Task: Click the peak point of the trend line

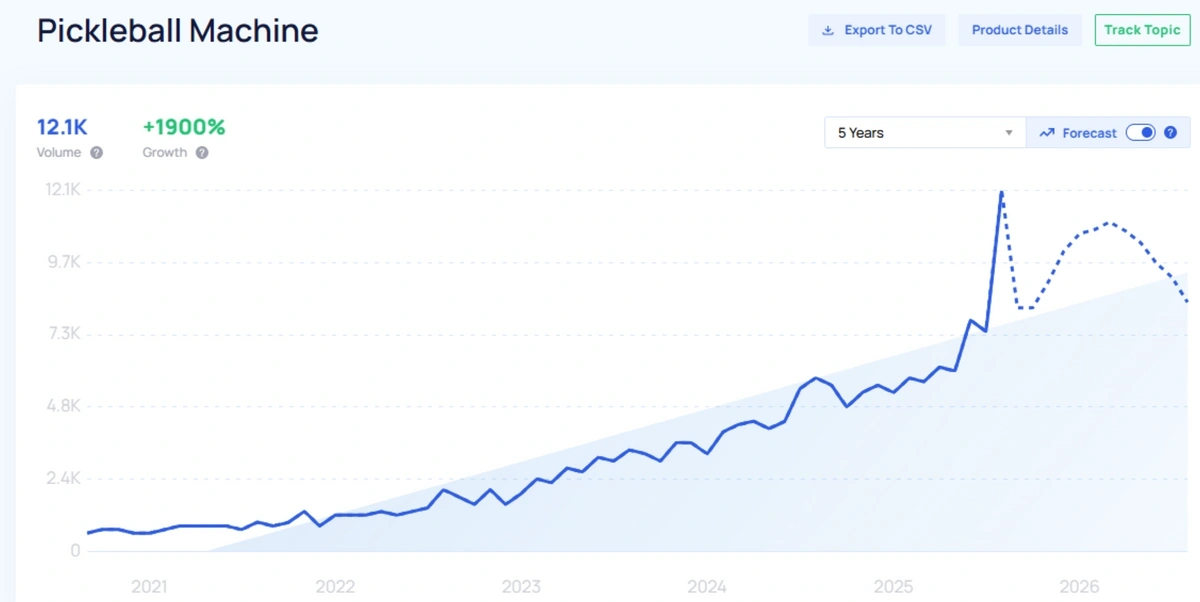Action: click(x=1001, y=191)
